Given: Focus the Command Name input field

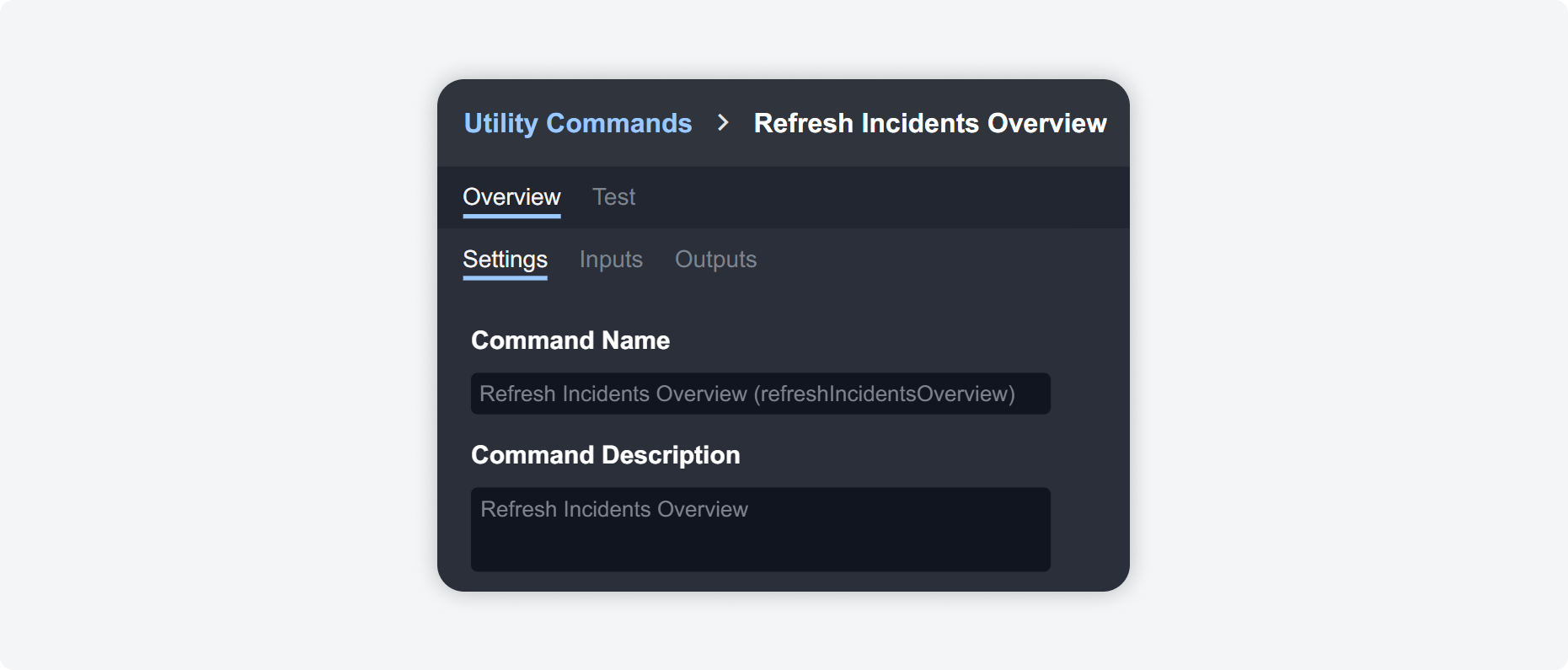Looking at the screenshot, I should tap(760, 394).
